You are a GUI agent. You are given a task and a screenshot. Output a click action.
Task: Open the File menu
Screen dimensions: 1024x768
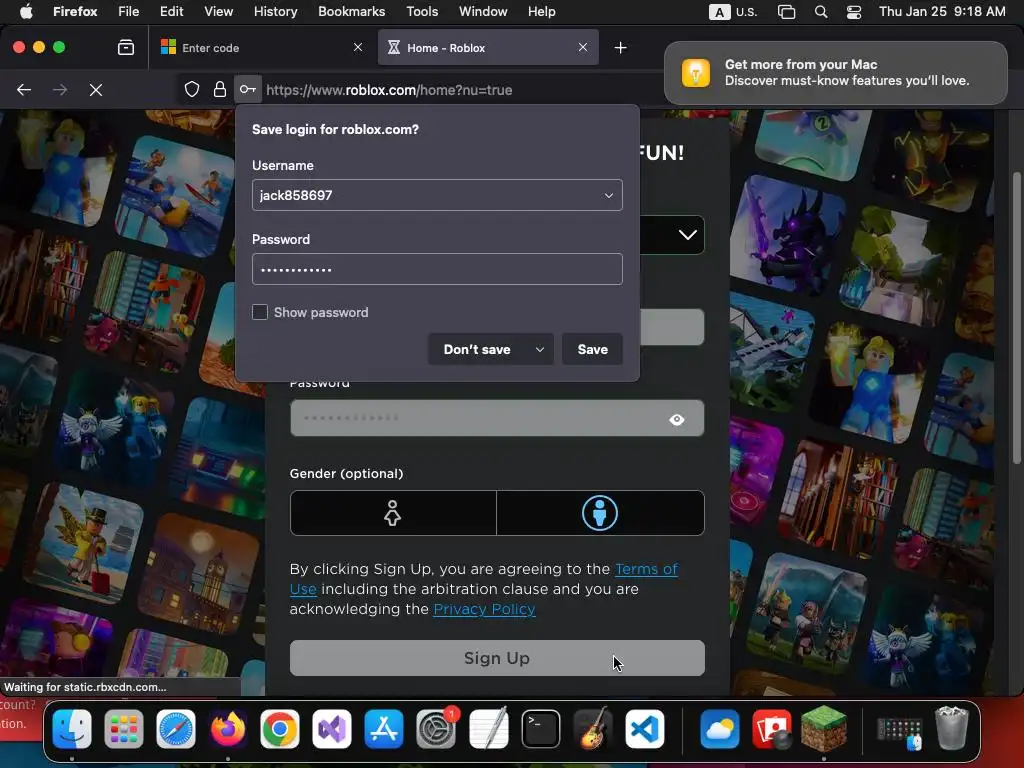pyautogui.click(x=129, y=11)
